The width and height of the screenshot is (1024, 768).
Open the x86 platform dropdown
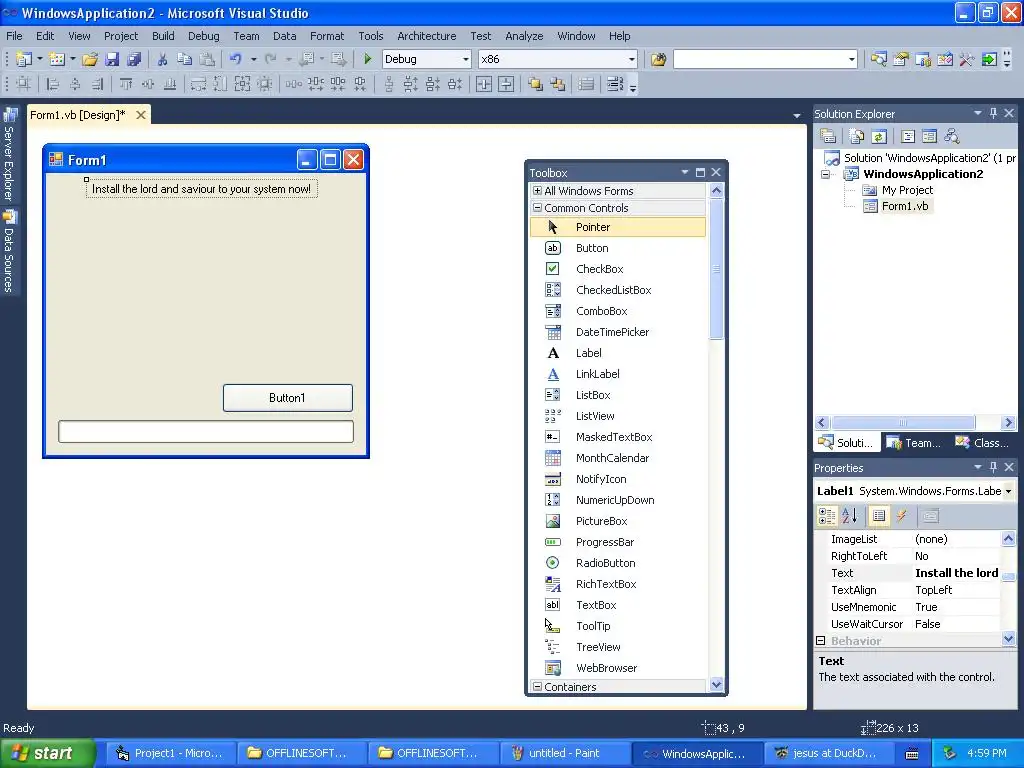631,59
